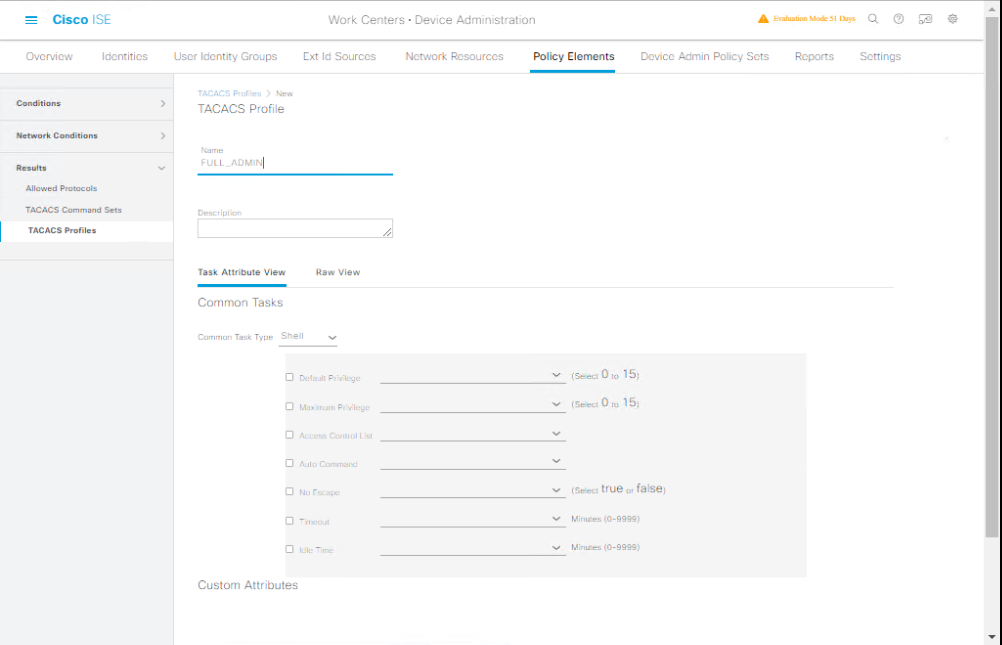Open the hamburger navigation menu
Viewport: 1002px width, 645px height.
(31, 20)
